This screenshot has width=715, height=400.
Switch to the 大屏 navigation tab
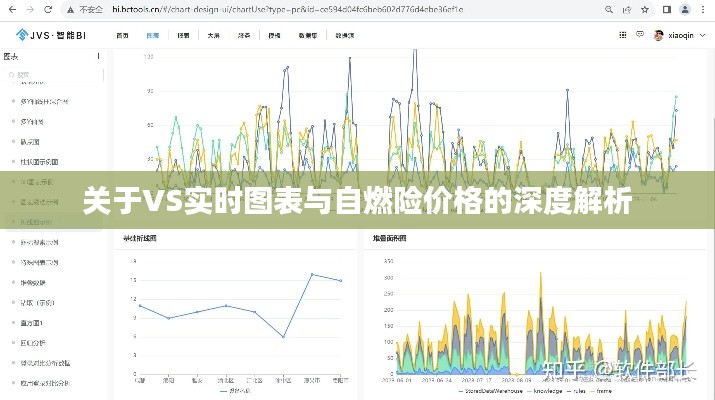point(213,36)
